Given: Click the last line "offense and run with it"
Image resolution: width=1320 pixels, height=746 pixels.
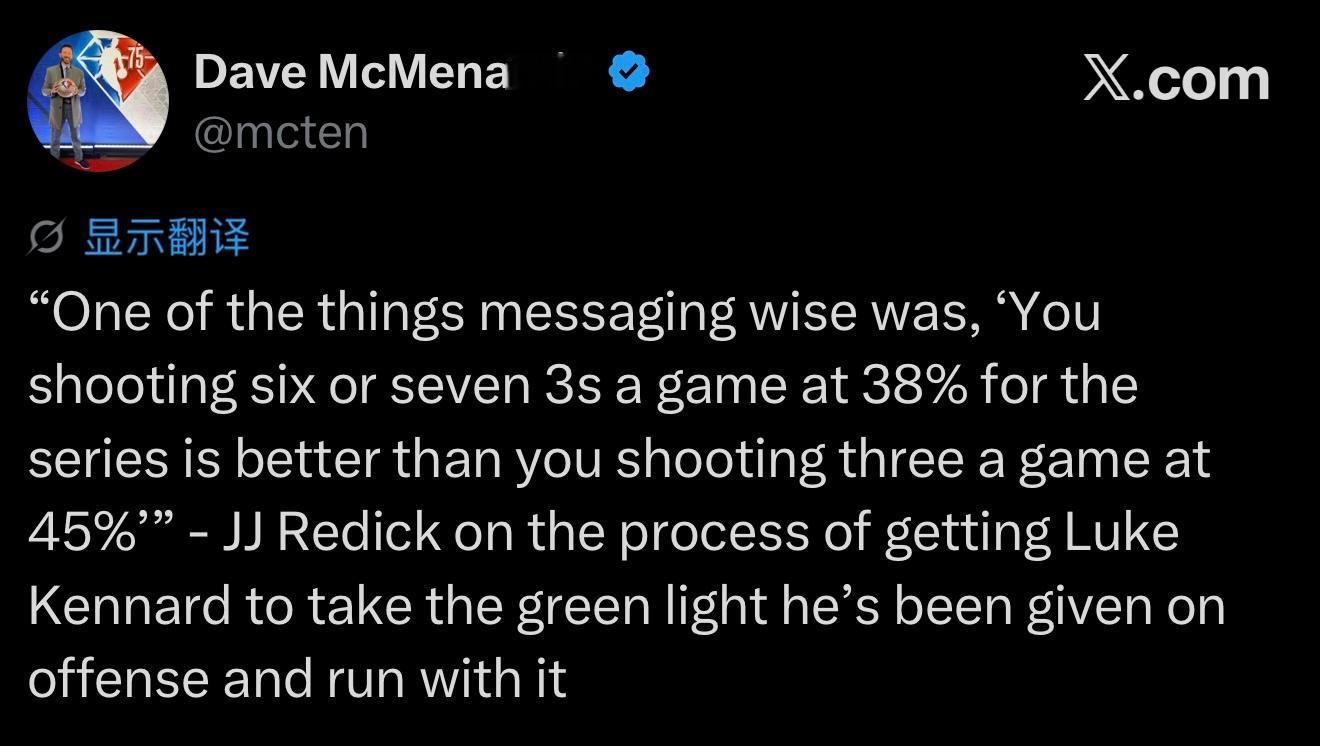Looking at the screenshot, I should click(297, 679).
